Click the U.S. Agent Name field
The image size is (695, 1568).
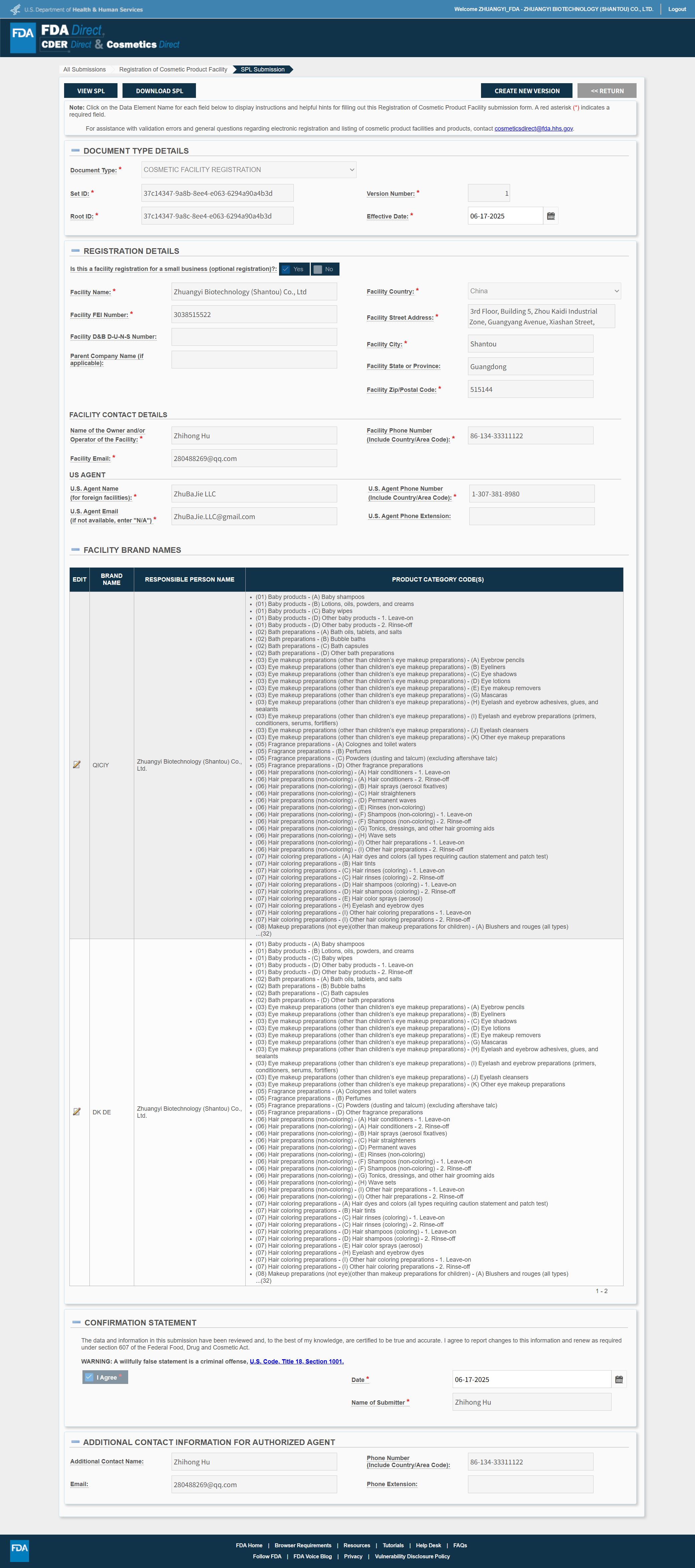[x=254, y=494]
